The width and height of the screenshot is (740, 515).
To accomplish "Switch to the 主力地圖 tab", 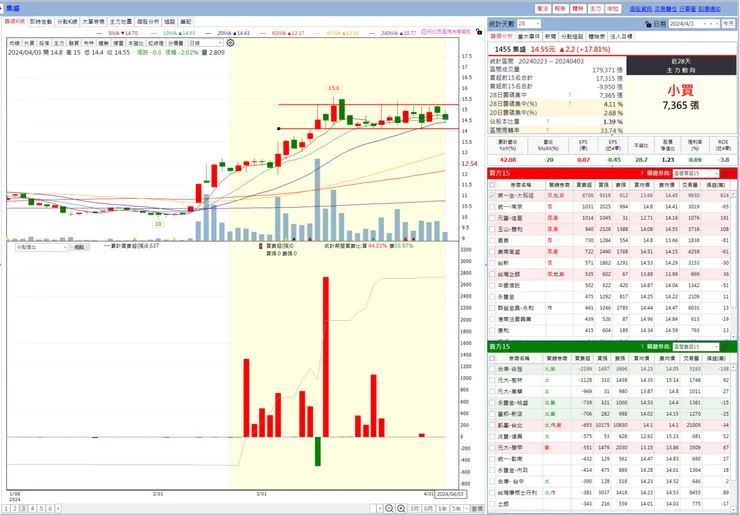I will 120,22.
